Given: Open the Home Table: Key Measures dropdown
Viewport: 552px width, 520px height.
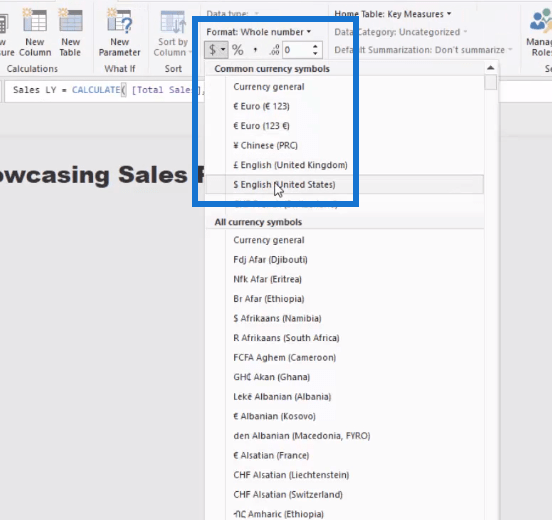Looking at the screenshot, I should tap(393, 14).
